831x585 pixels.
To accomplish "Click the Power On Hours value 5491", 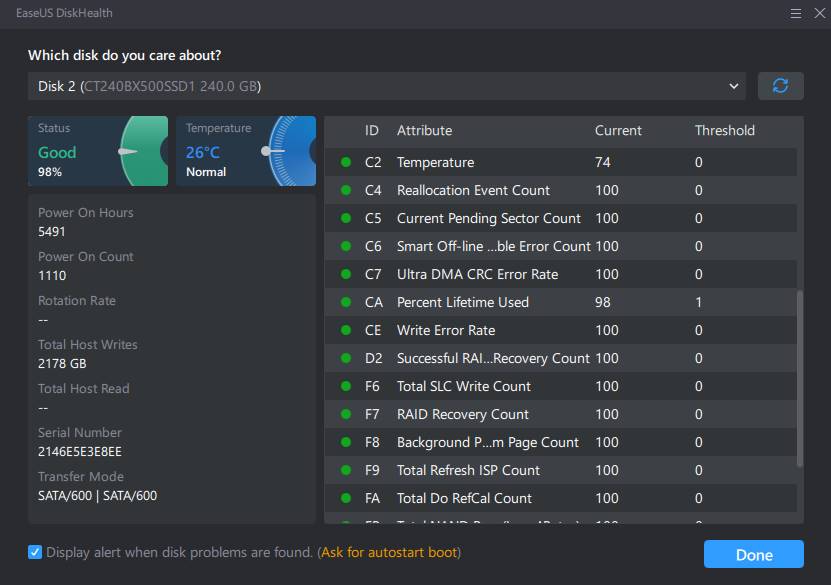I will 51,232.
